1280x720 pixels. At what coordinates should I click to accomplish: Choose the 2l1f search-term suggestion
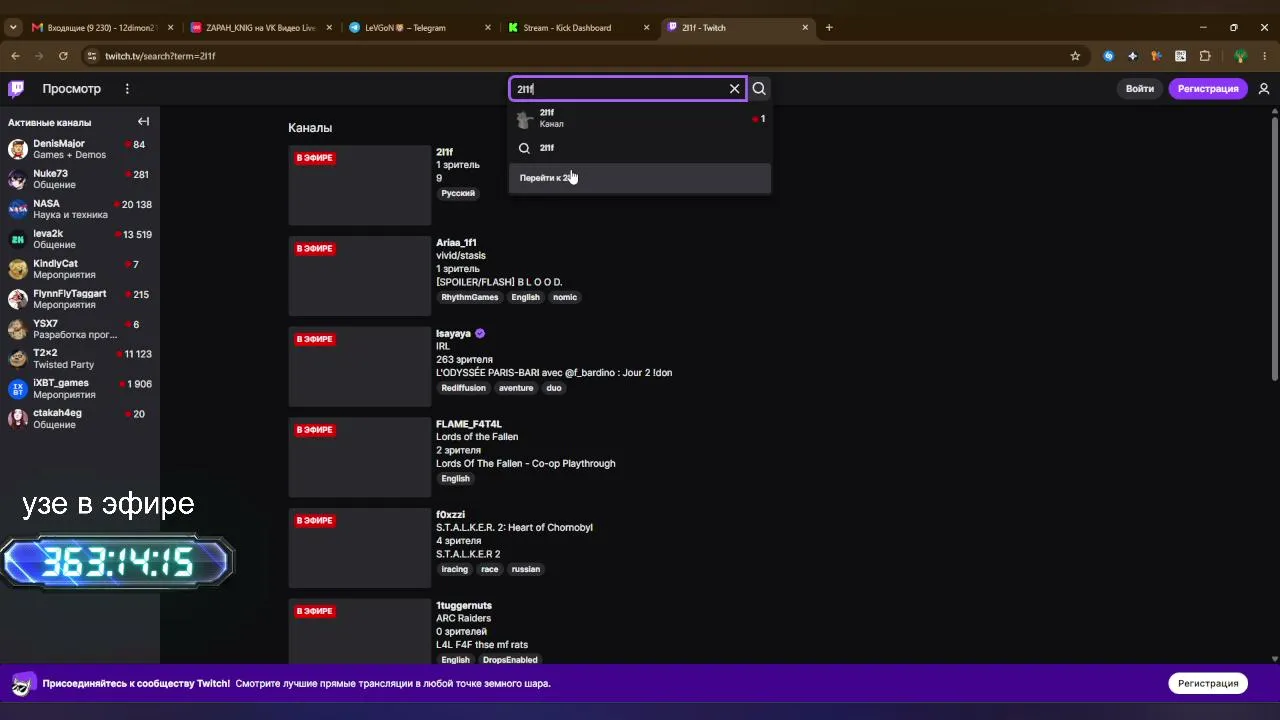coord(640,148)
